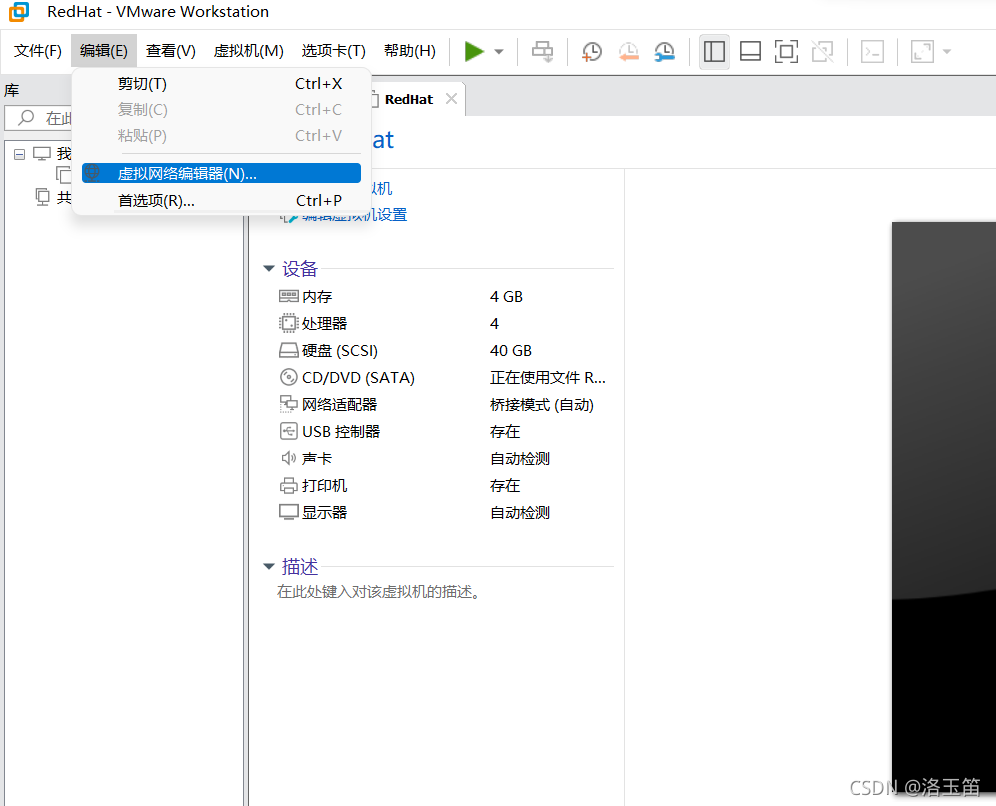Collapse the My Computer tree node
This screenshot has height=806, width=996.
point(20,154)
